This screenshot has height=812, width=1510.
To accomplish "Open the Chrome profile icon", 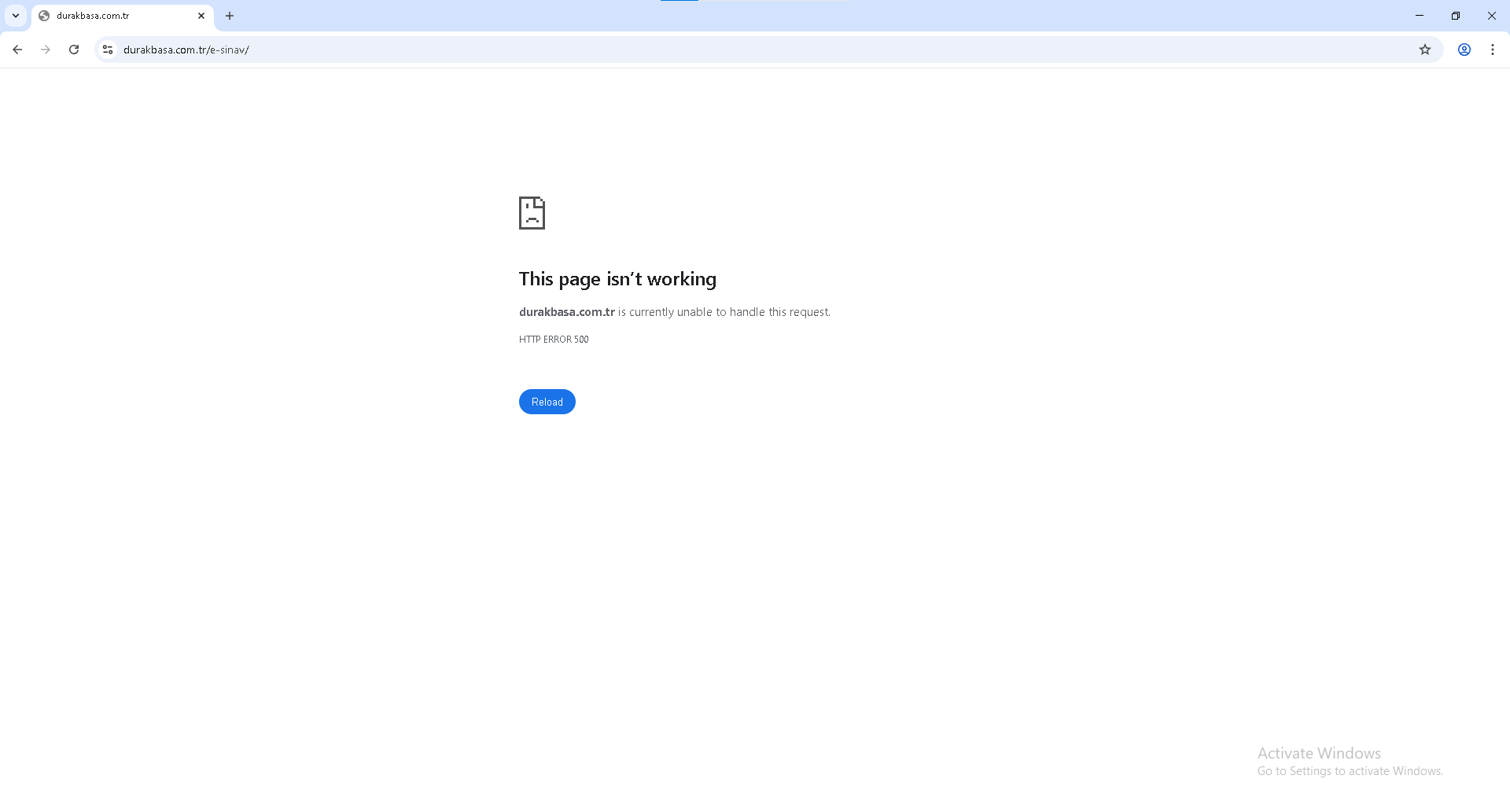I will tap(1464, 50).
